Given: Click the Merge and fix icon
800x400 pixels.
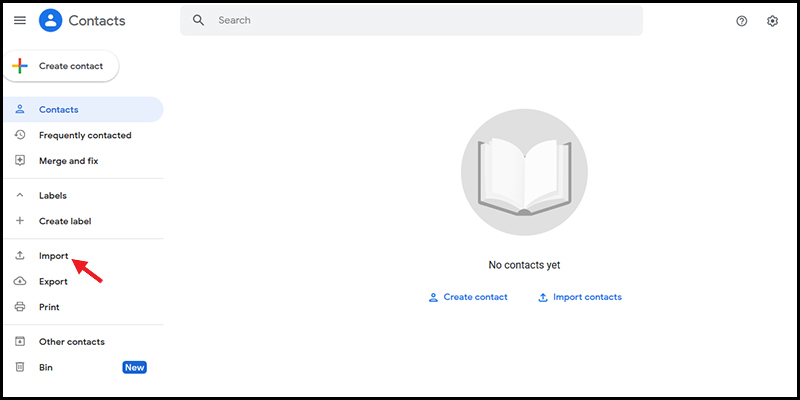Looking at the screenshot, I should [20, 161].
